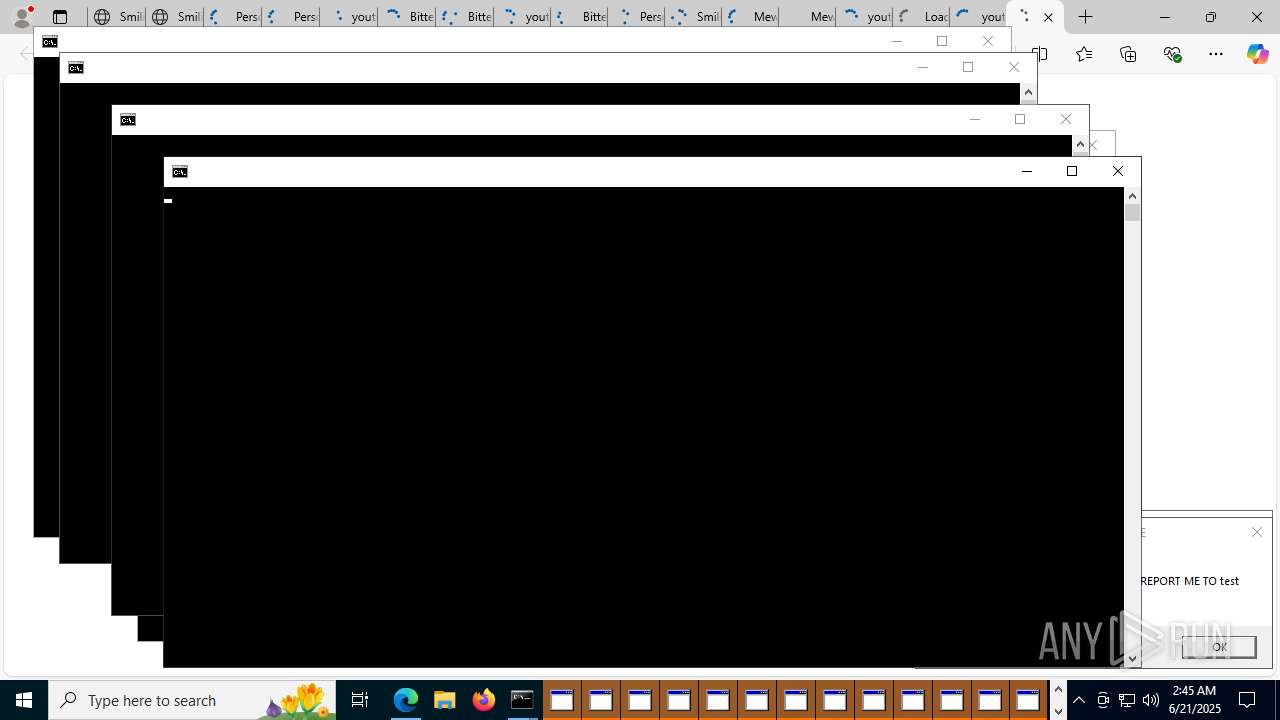
Task: Open Edge Favorites star icon
Action: pos(1083,54)
